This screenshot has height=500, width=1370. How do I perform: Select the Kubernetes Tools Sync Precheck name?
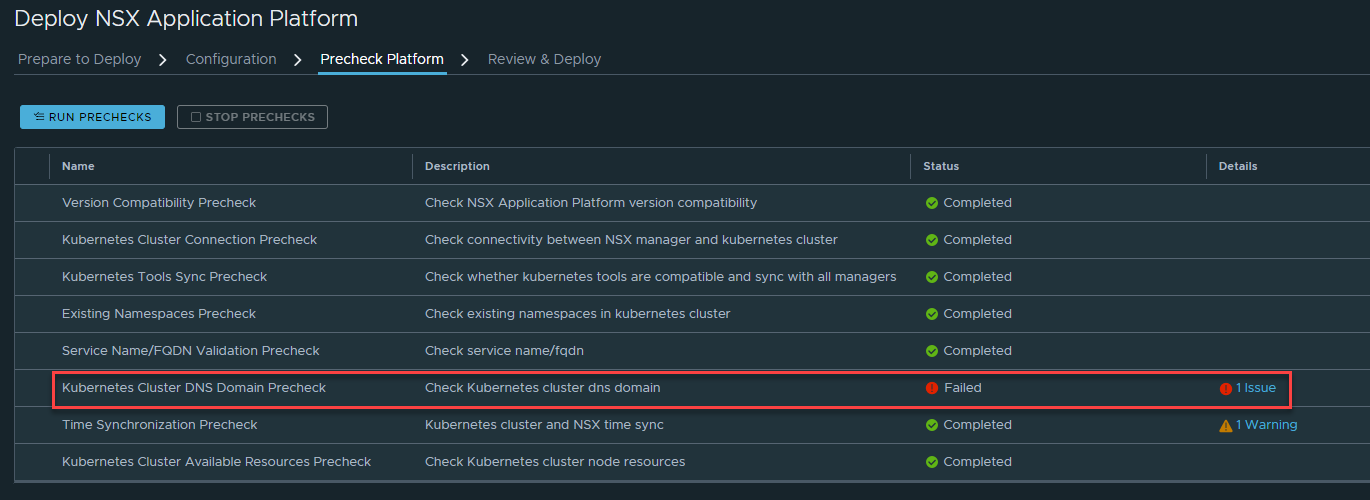[x=165, y=277]
